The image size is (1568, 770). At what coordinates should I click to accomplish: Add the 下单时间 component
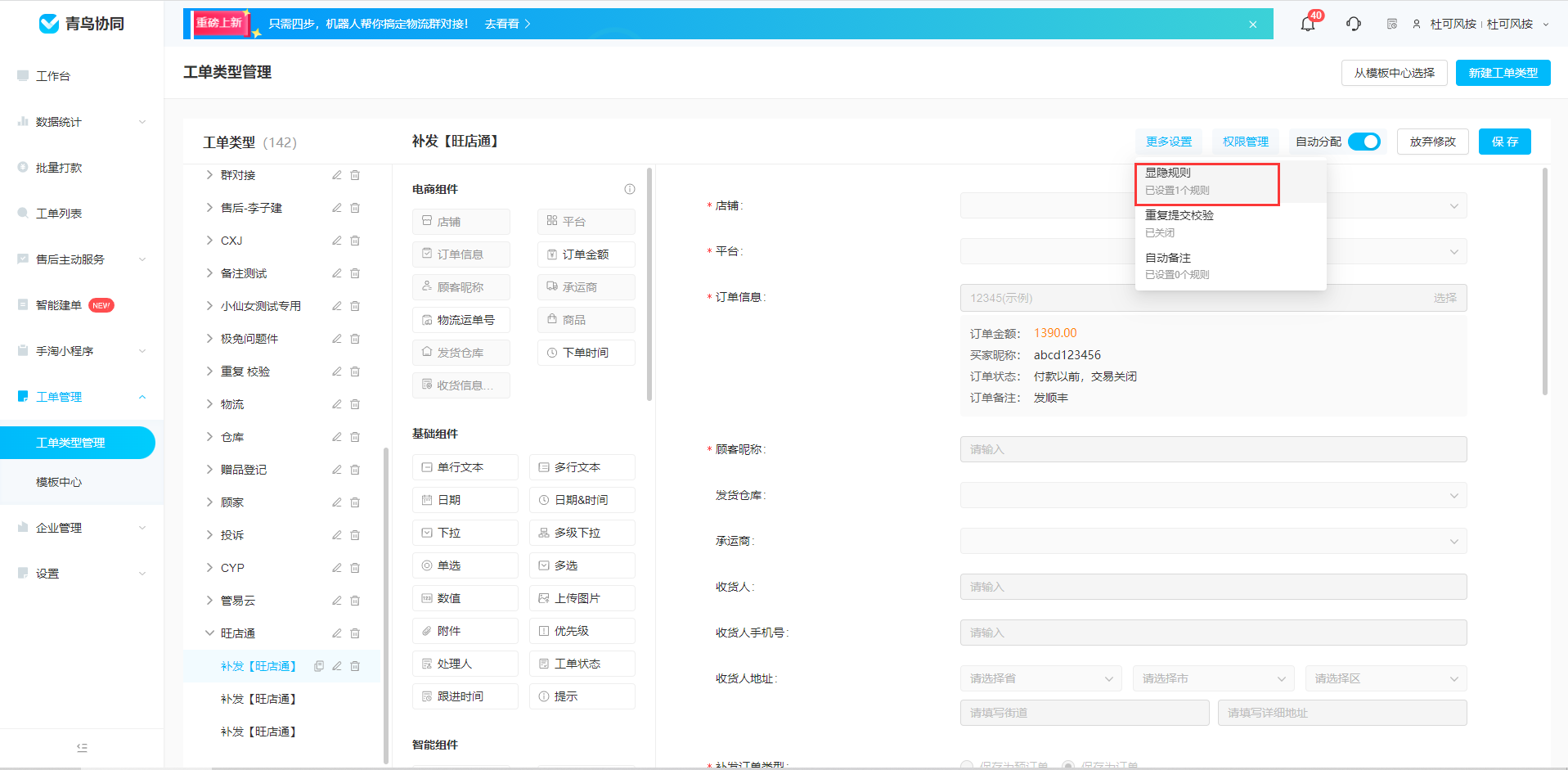[x=586, y=353]
